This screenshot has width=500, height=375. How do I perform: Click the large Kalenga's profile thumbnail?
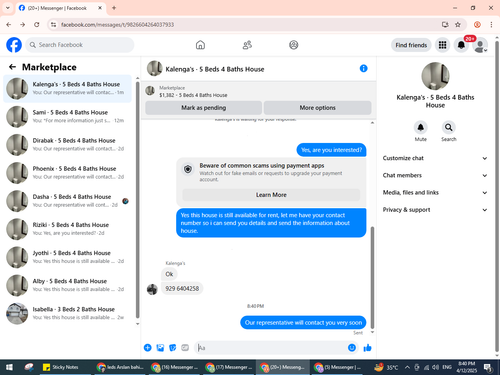(x=435, y=76)
